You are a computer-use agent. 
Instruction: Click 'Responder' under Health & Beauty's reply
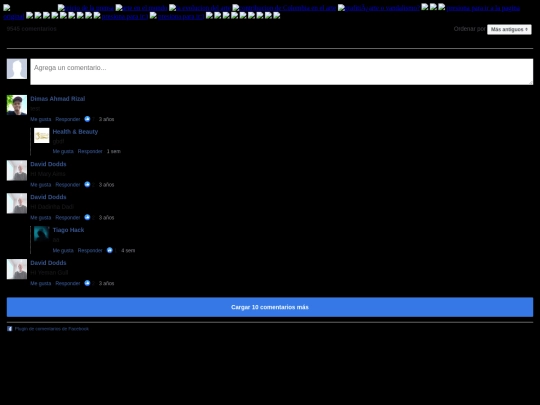point(90,151)
